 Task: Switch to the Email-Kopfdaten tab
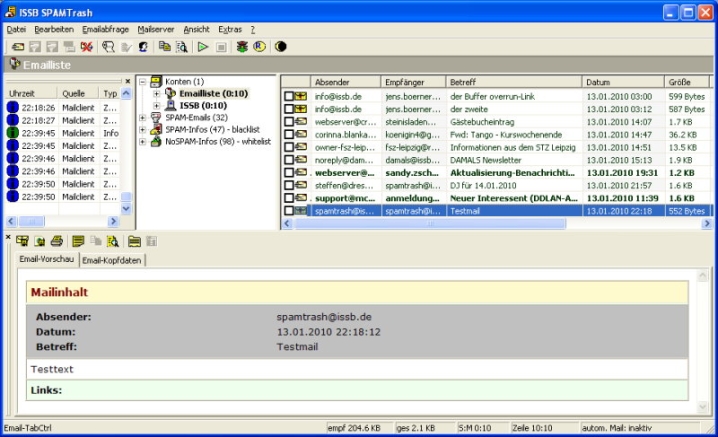[x=112, y=261]
